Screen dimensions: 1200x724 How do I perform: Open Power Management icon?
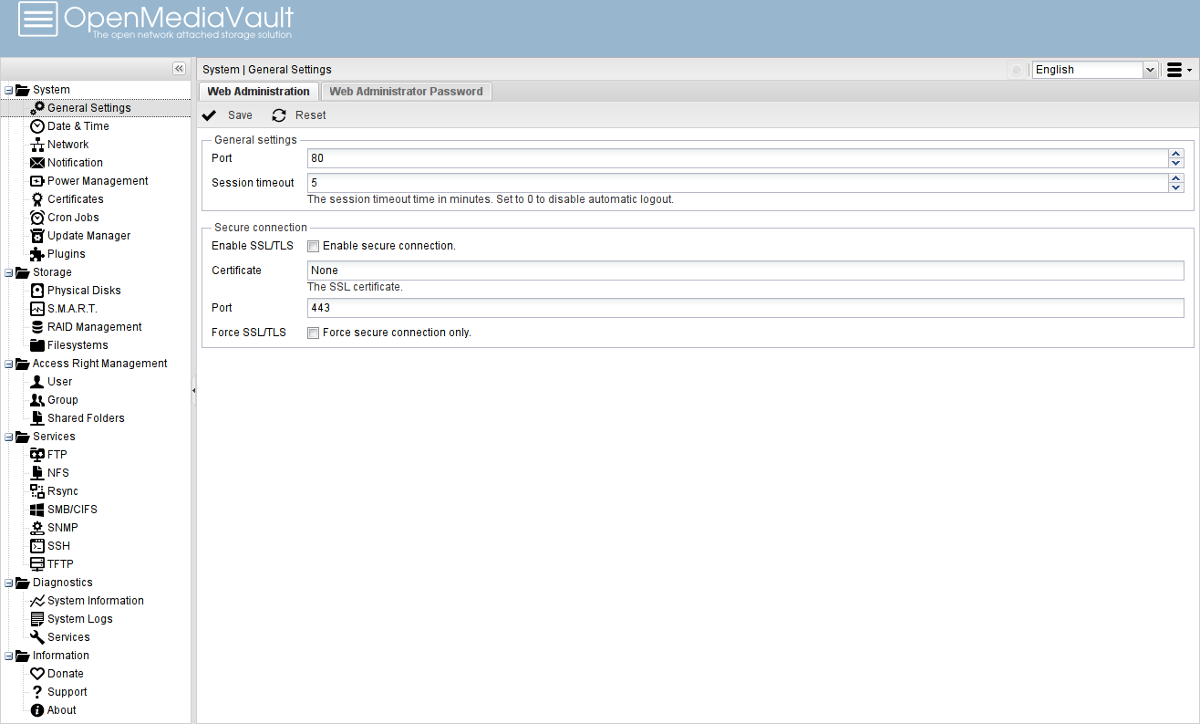38,181
